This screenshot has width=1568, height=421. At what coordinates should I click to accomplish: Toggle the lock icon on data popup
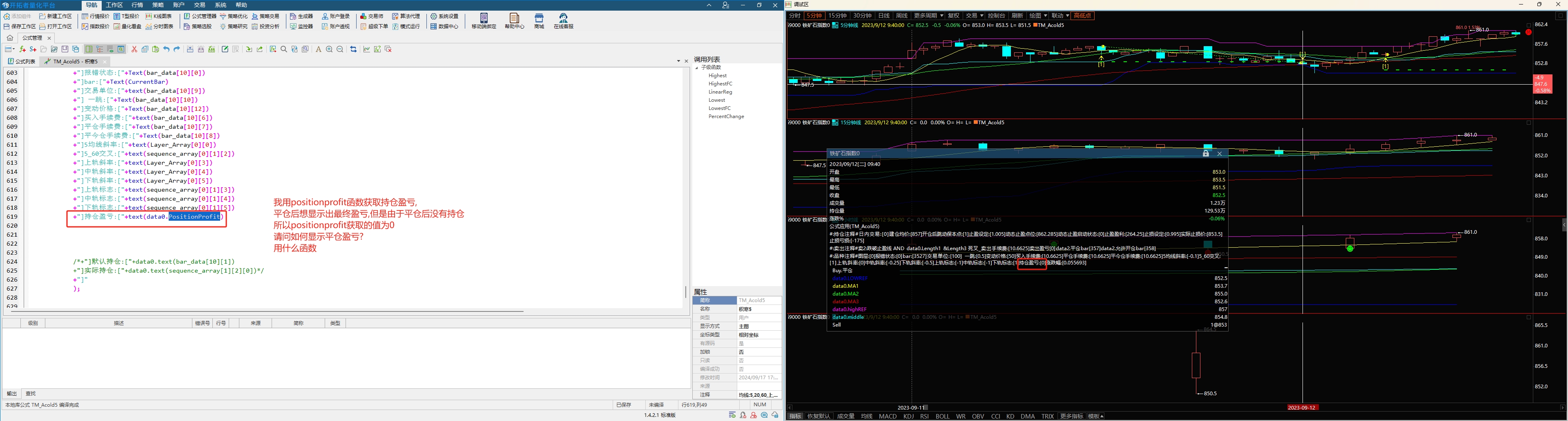1206,154
